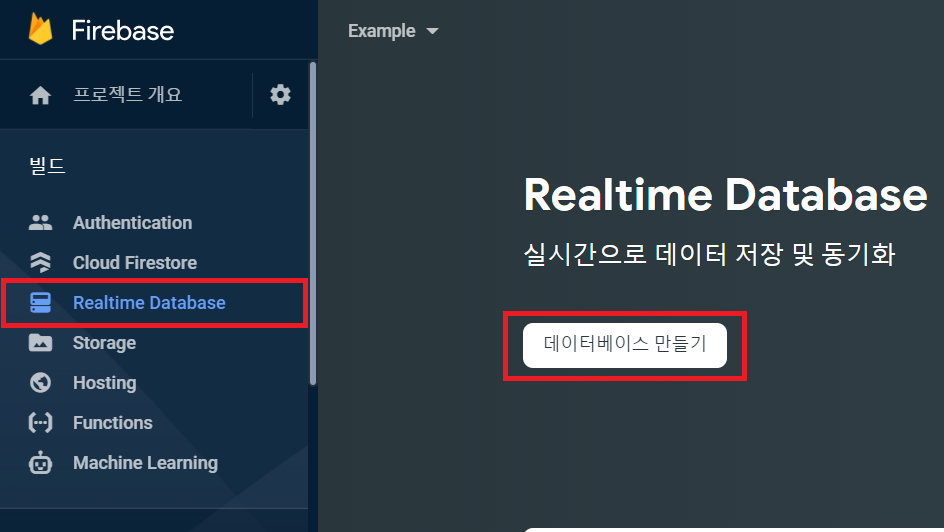Click the 데이터베이스 만들기 button

point(625,345)
